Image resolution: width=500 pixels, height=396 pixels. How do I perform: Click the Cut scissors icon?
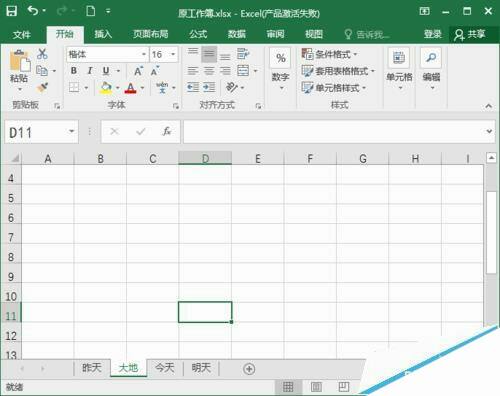42,54
